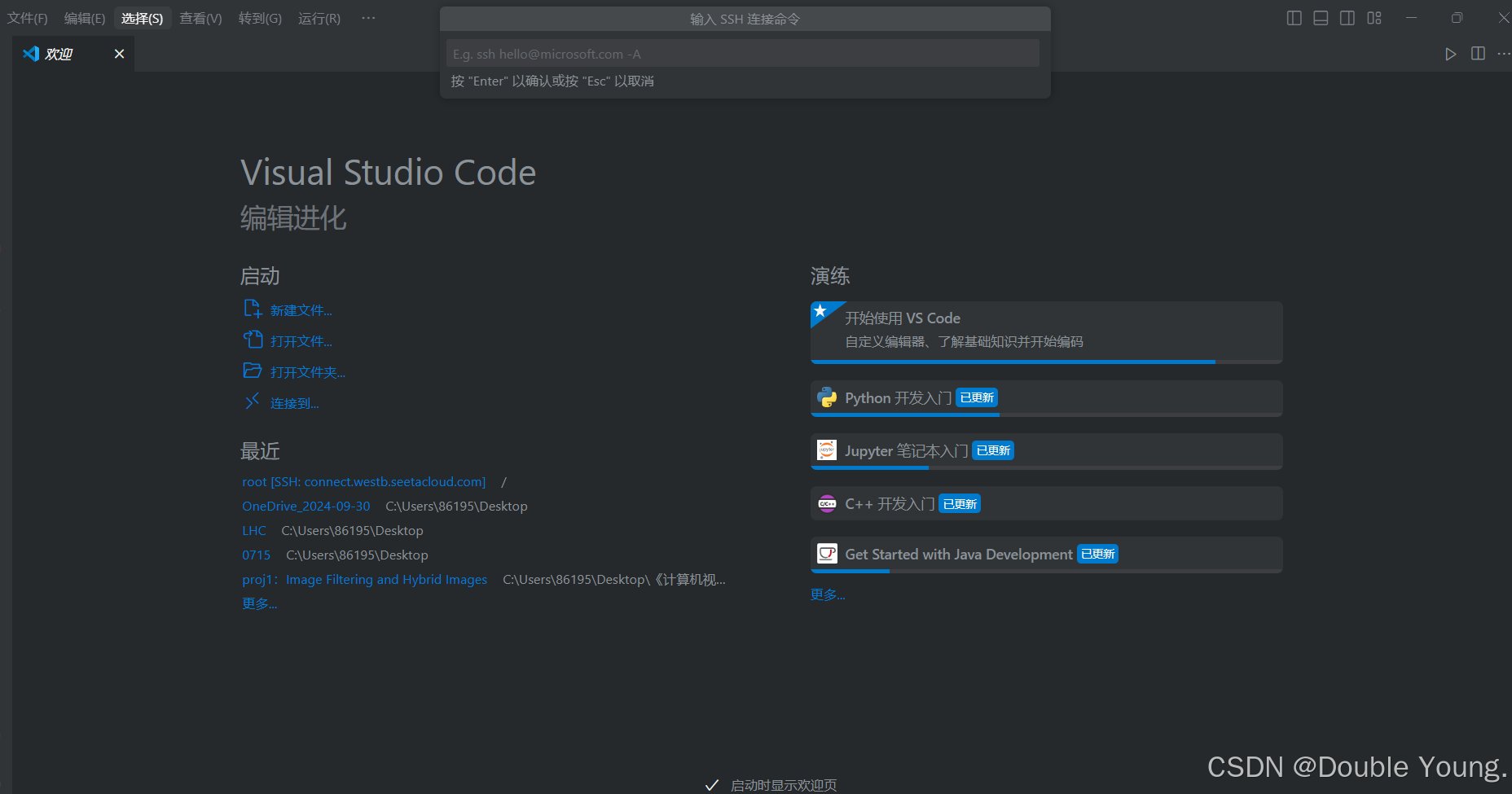Click the Run triangle icon
The height and width of the screenshot is (794, 1512).
click(1450, 54)
